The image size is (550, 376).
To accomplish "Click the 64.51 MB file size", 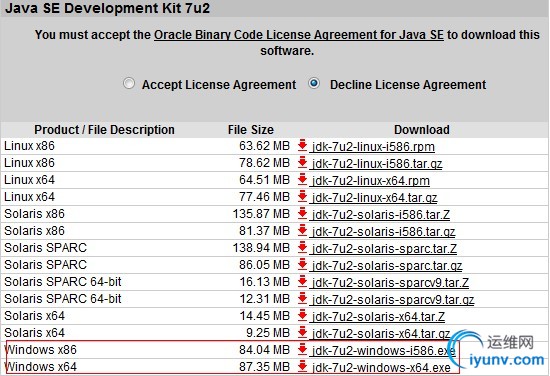I will coord(264,180).
